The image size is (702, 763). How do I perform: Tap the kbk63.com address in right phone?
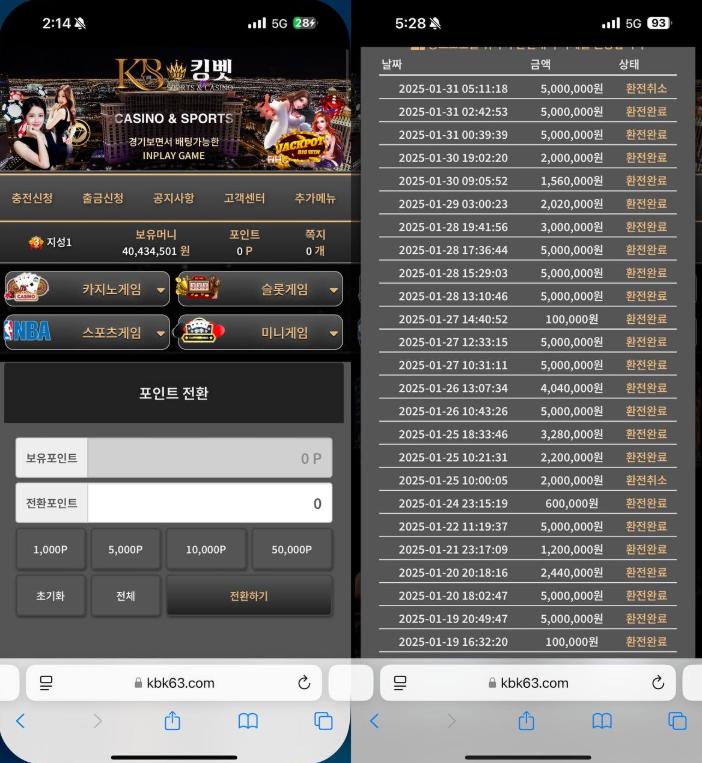(528, 683)
